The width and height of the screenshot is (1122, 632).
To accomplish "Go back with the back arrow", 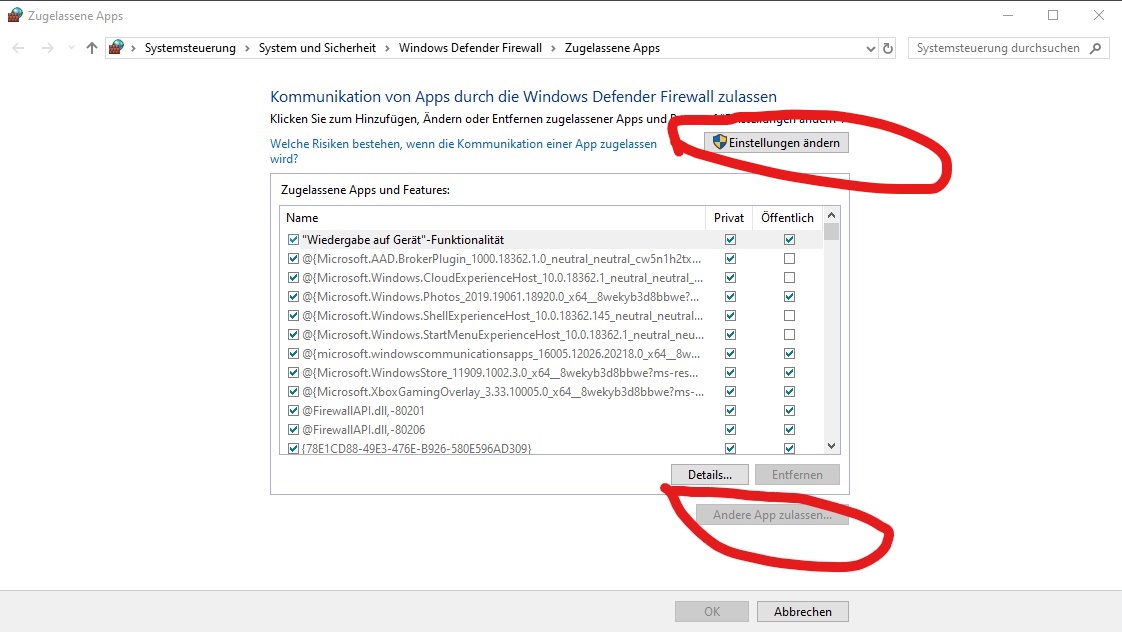I will 19,48.
